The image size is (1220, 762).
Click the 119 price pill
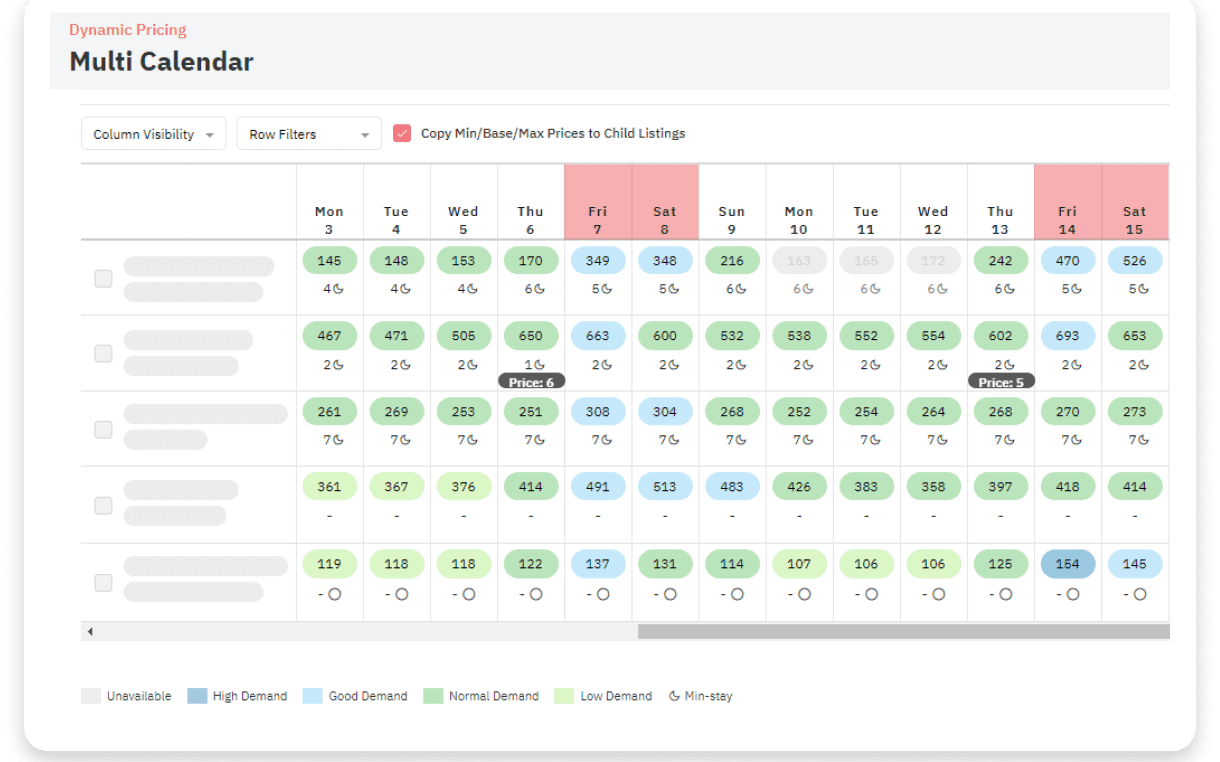tap(329, 564)
